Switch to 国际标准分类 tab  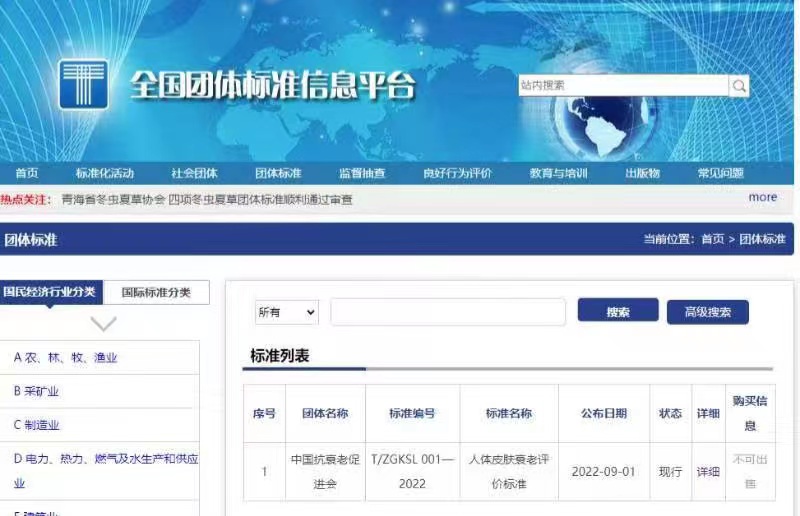[156, 292]
